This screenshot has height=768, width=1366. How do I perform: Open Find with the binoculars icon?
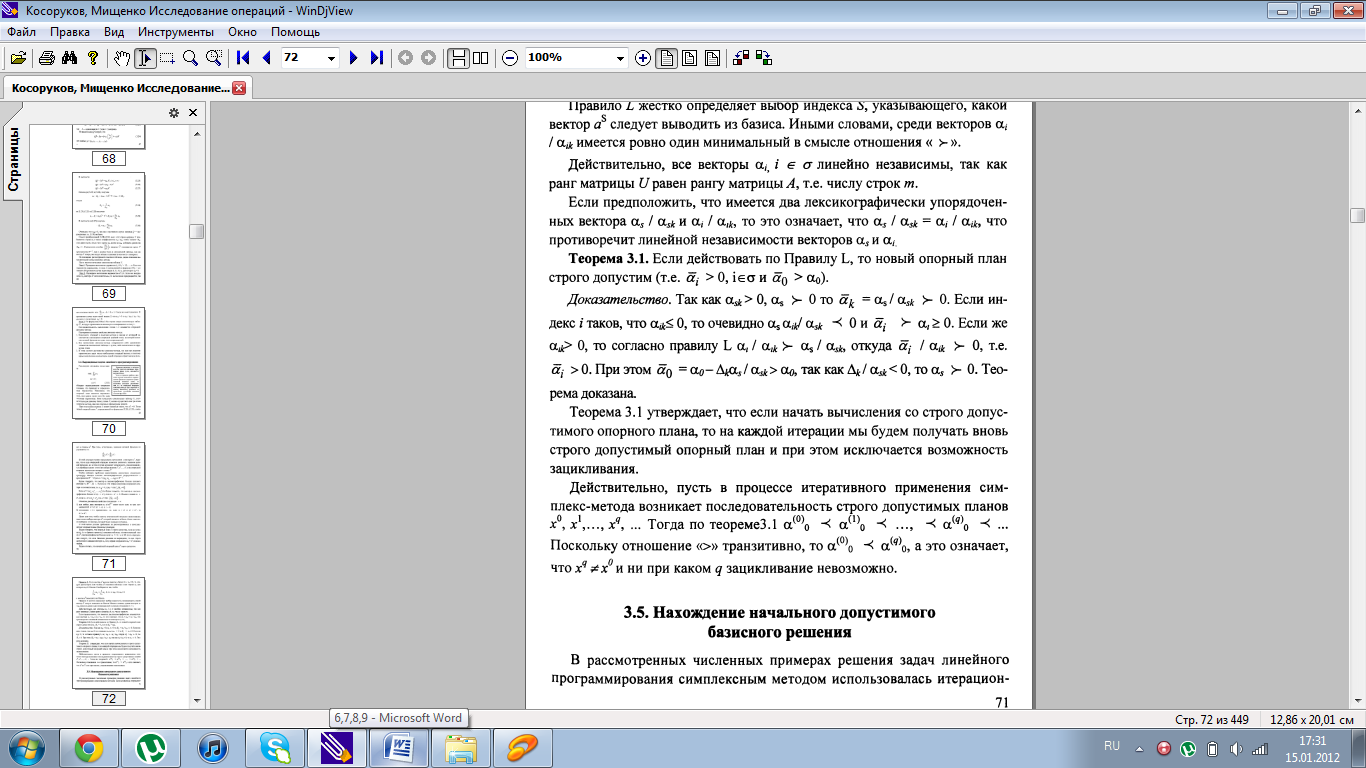pyautogui.click(x=70, y=58)
